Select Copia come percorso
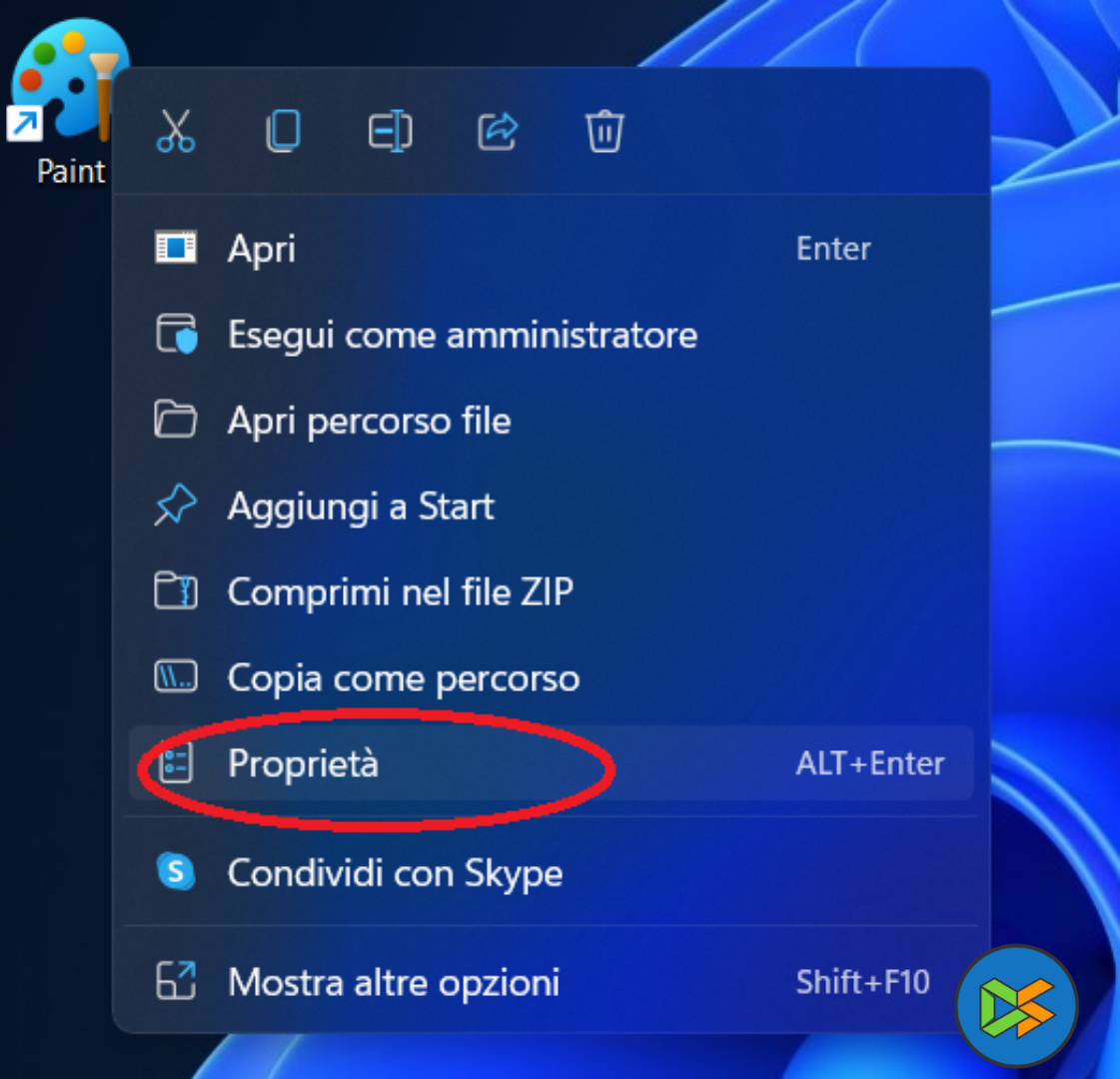 click(x=551, y=677)
